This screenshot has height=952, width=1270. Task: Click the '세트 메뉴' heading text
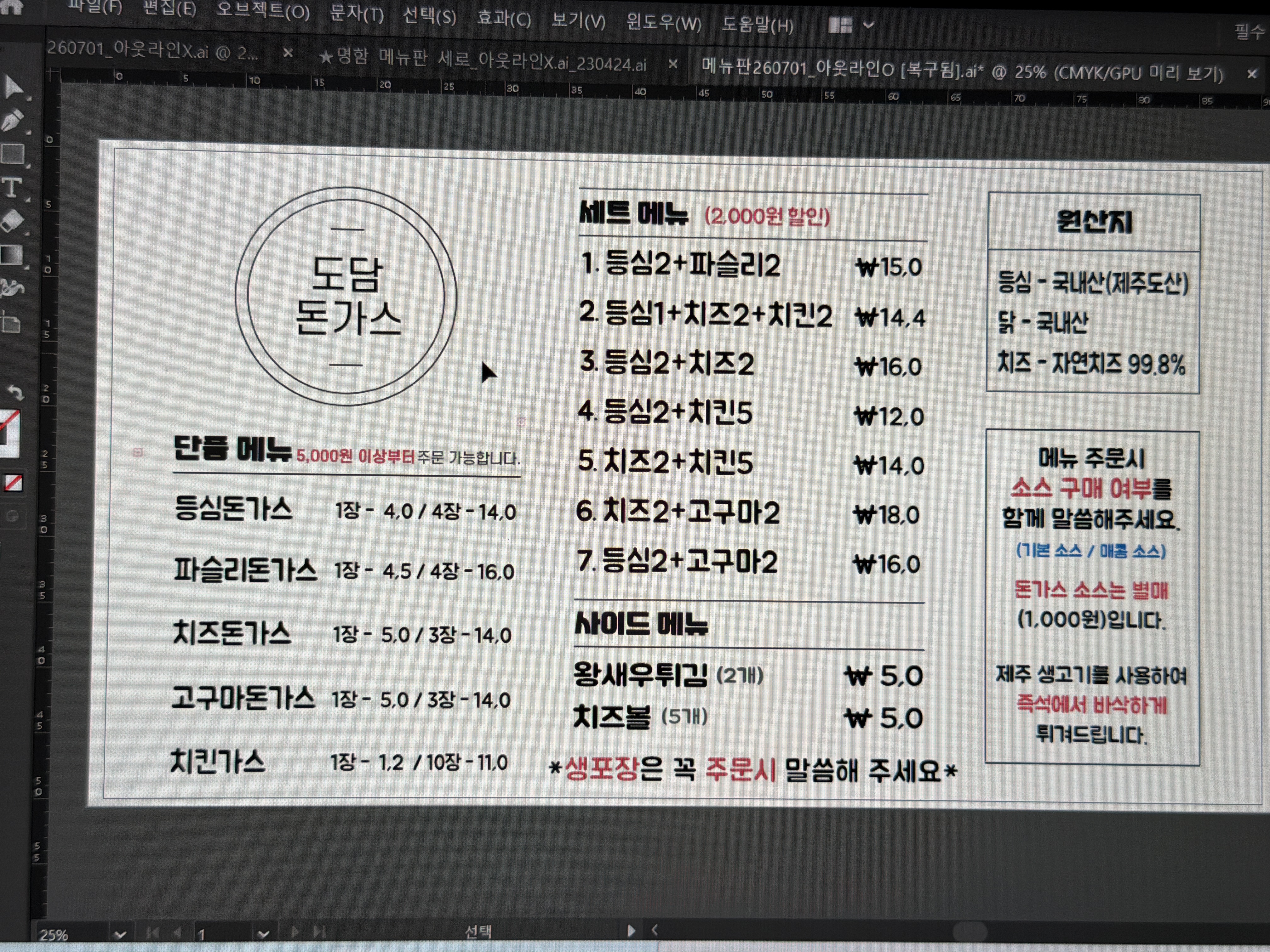click(634, 213)
